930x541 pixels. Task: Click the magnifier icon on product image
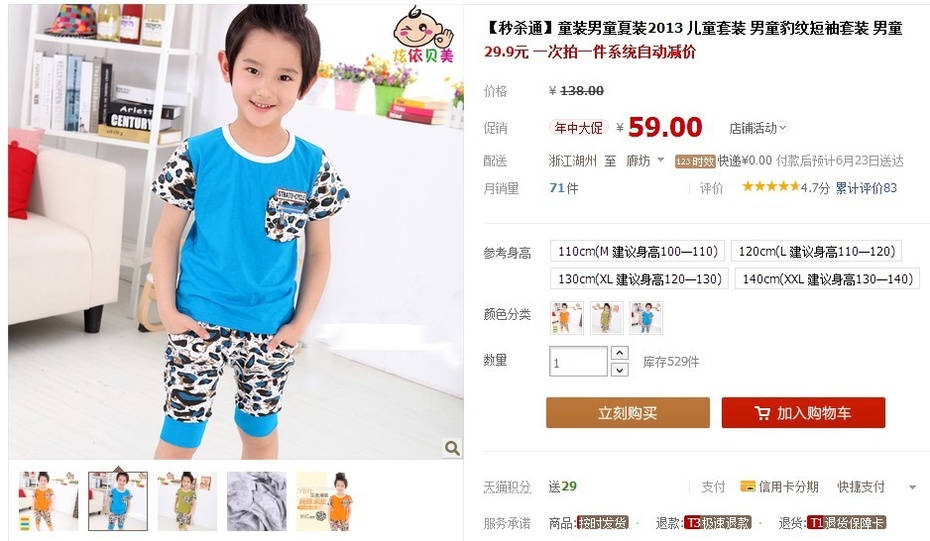tap(452, 448)
